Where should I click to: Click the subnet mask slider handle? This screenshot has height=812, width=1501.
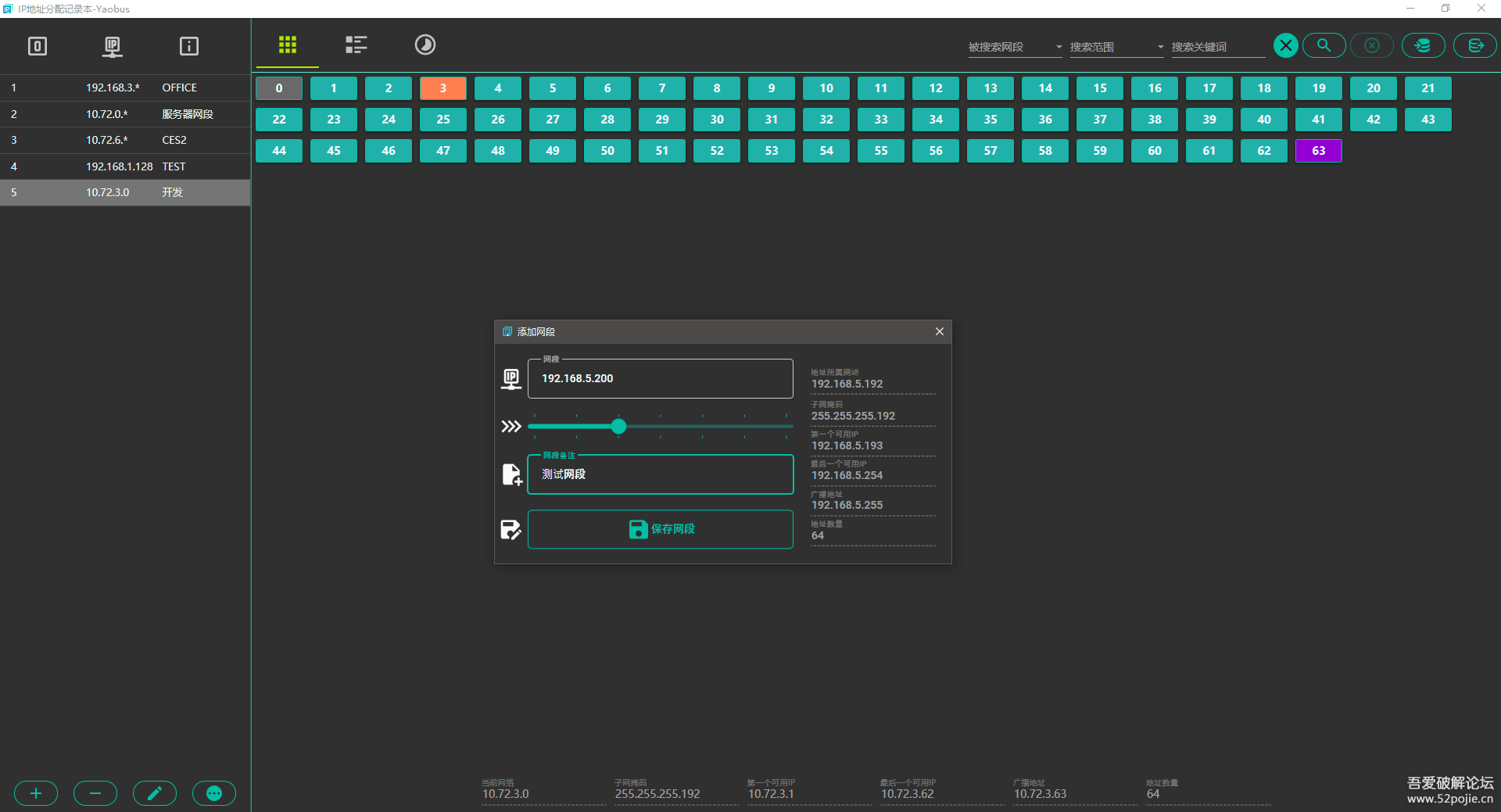pyautogui.click(x=618, y=426)
